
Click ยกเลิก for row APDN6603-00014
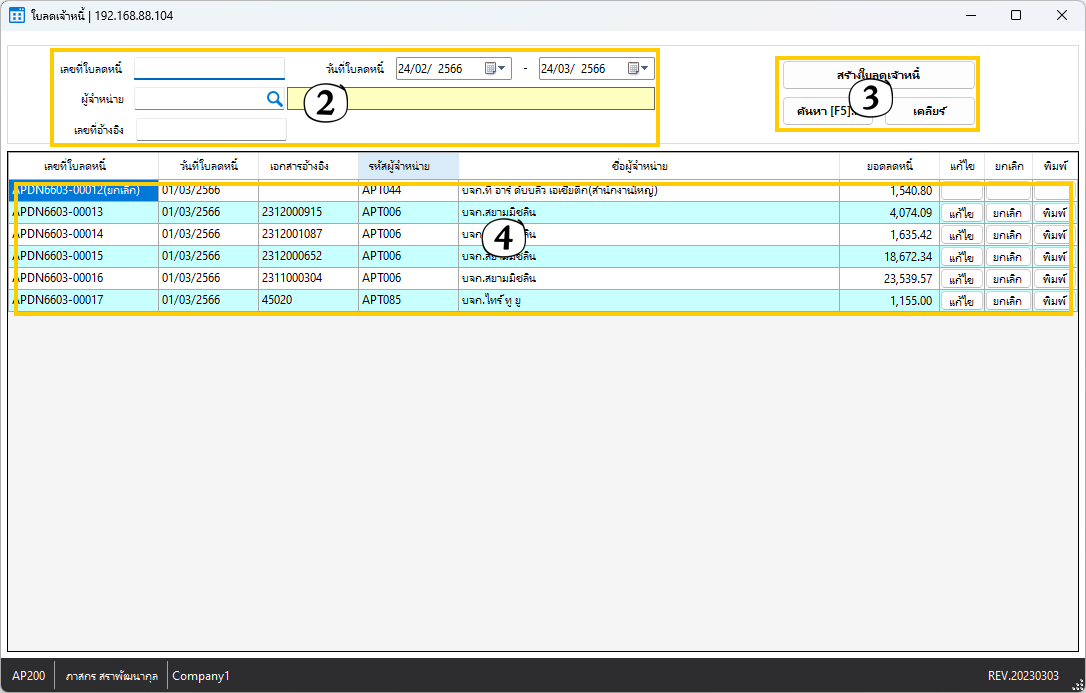point(1007,235)
